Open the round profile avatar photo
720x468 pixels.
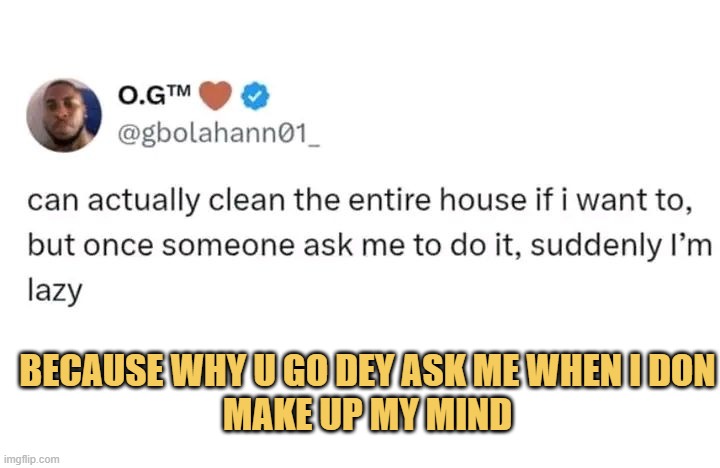click(64, 115)
